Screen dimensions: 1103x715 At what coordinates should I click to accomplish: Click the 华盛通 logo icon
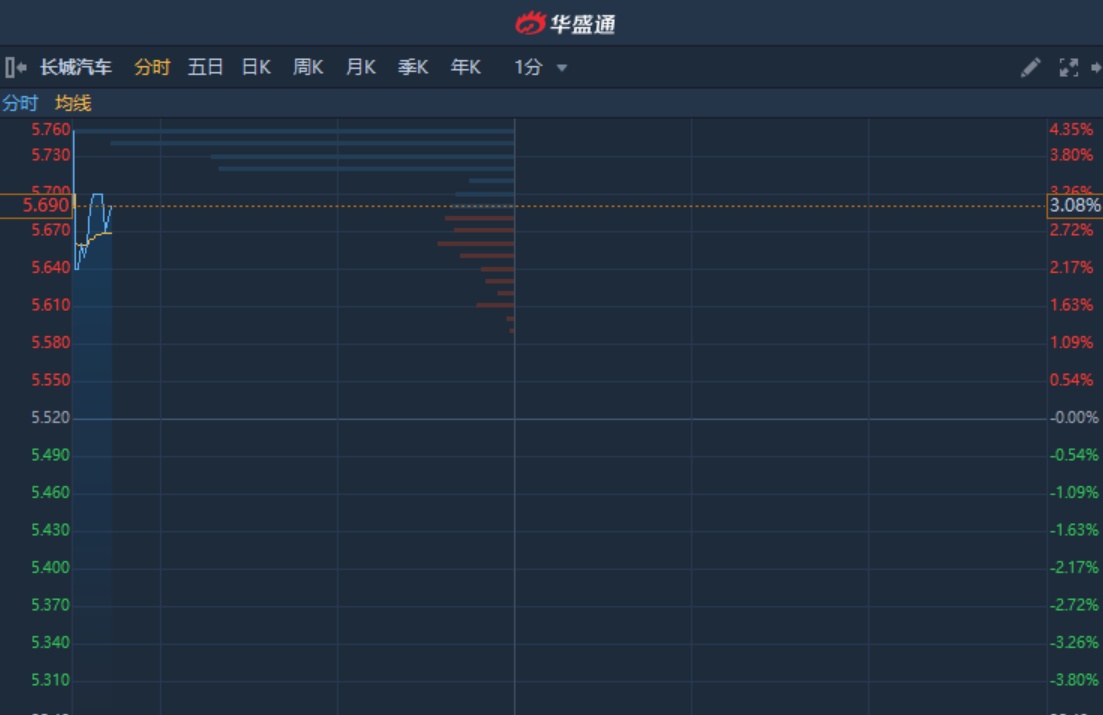pos(530,23)
